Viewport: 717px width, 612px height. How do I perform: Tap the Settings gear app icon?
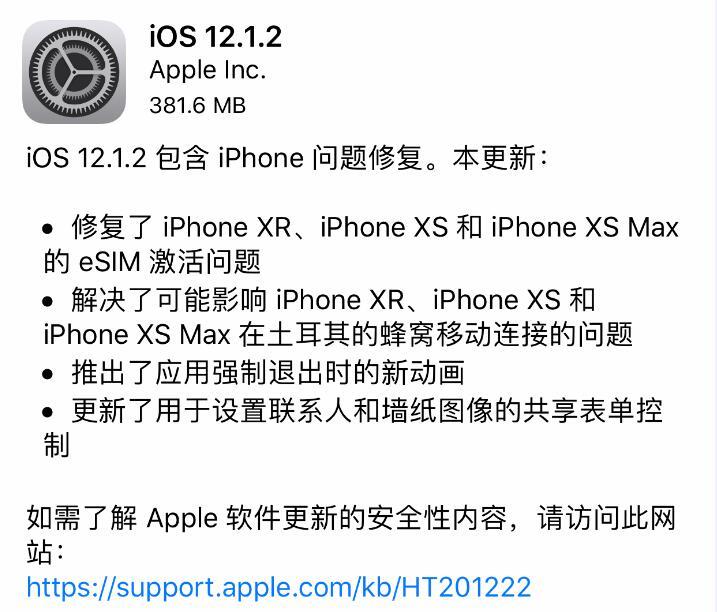(74, 72)
